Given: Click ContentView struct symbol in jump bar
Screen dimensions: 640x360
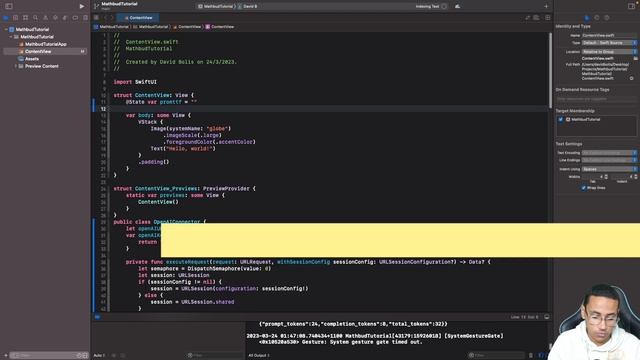Looking at the screenshot, I should click(220, 27).
